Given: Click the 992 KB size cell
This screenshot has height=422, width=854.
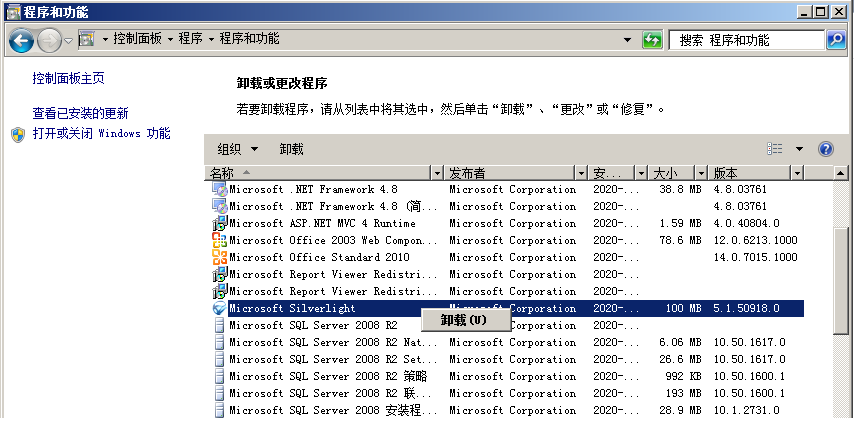Looking at the screenshot, I should [684, 376].
